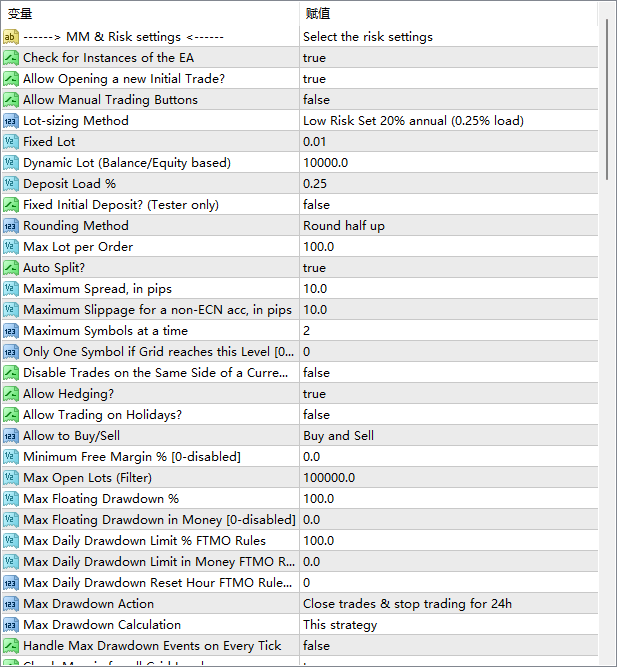This screenshot has height=667, width=617.
Task: Click the icon next to Allow Hedging?
Action: pyautogui.click(x=11, y=394)
